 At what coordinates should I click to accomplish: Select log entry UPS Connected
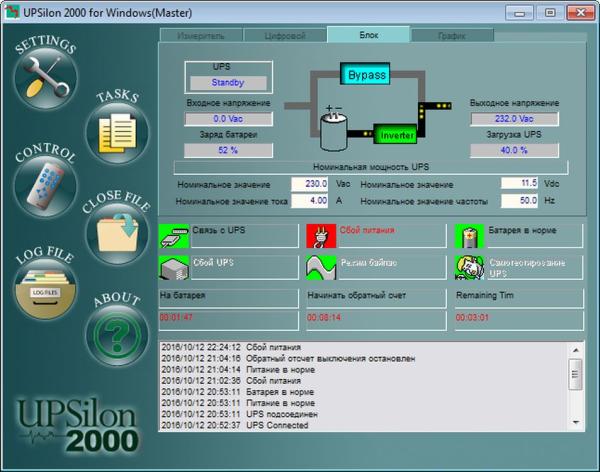coord(364,425)
